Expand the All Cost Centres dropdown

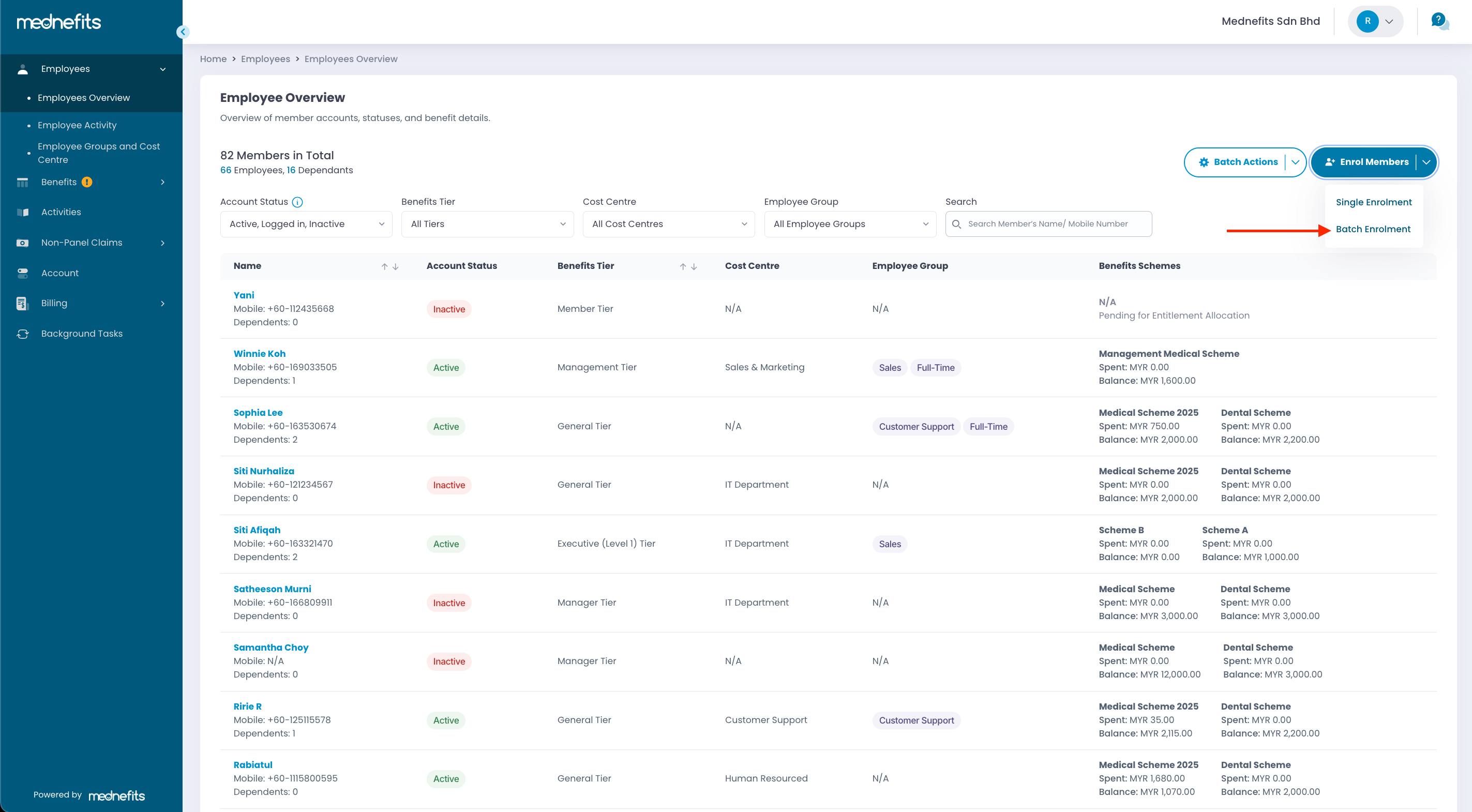tap(668, 224)
